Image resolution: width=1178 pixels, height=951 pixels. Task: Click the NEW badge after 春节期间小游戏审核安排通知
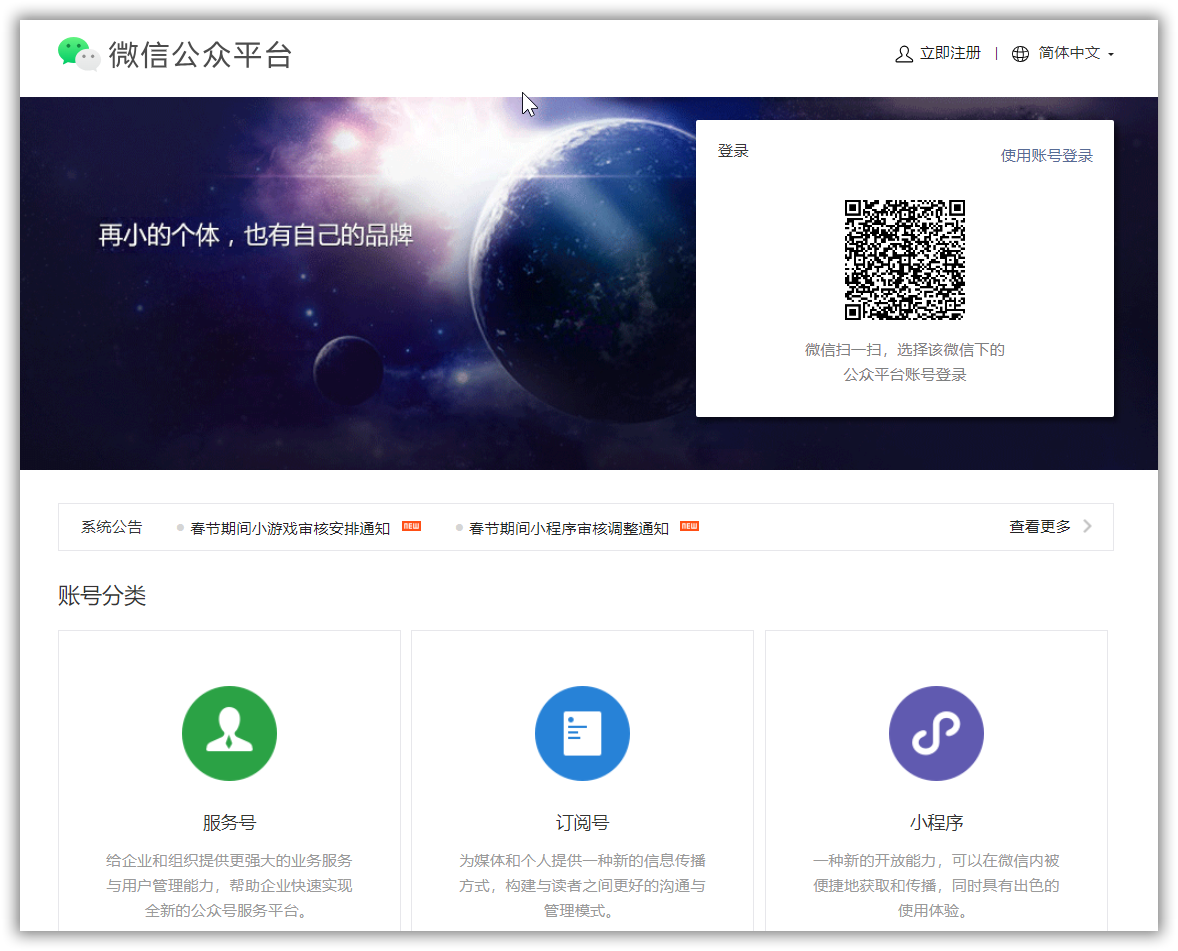pyautogui.click(x=412, y=526)
